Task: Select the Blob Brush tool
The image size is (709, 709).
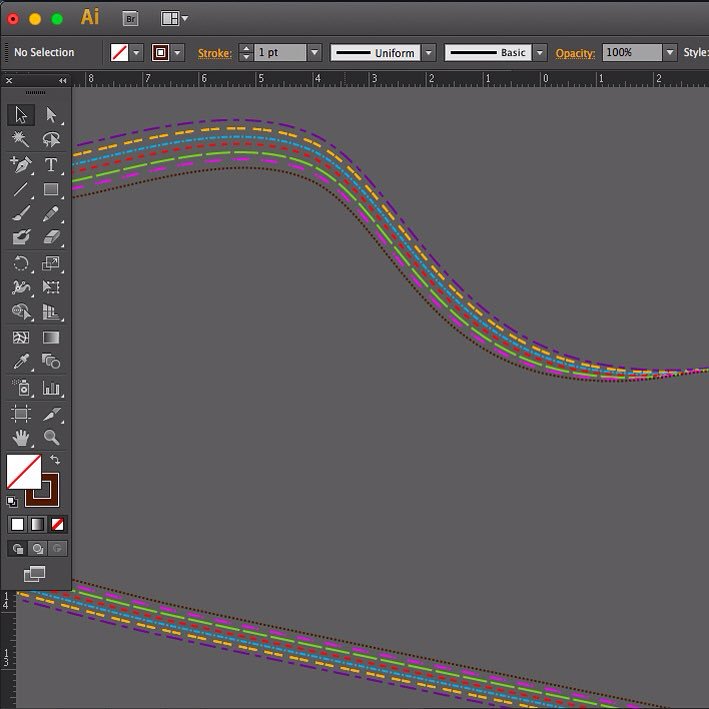Action: click(x=21, y=237)
